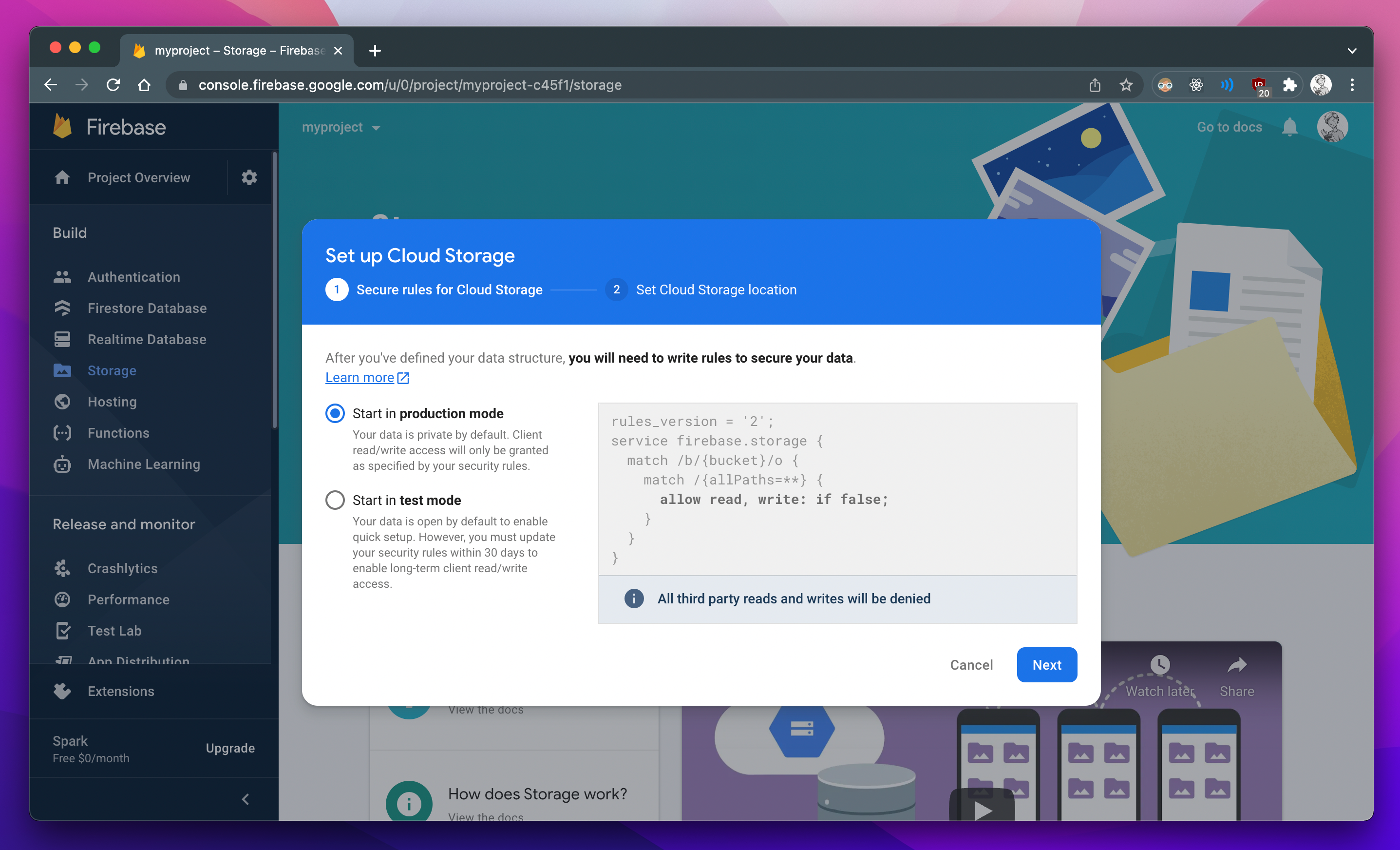Click the glasses-face extension icon
The image size is (1400, 850).
coord(1165,85)
